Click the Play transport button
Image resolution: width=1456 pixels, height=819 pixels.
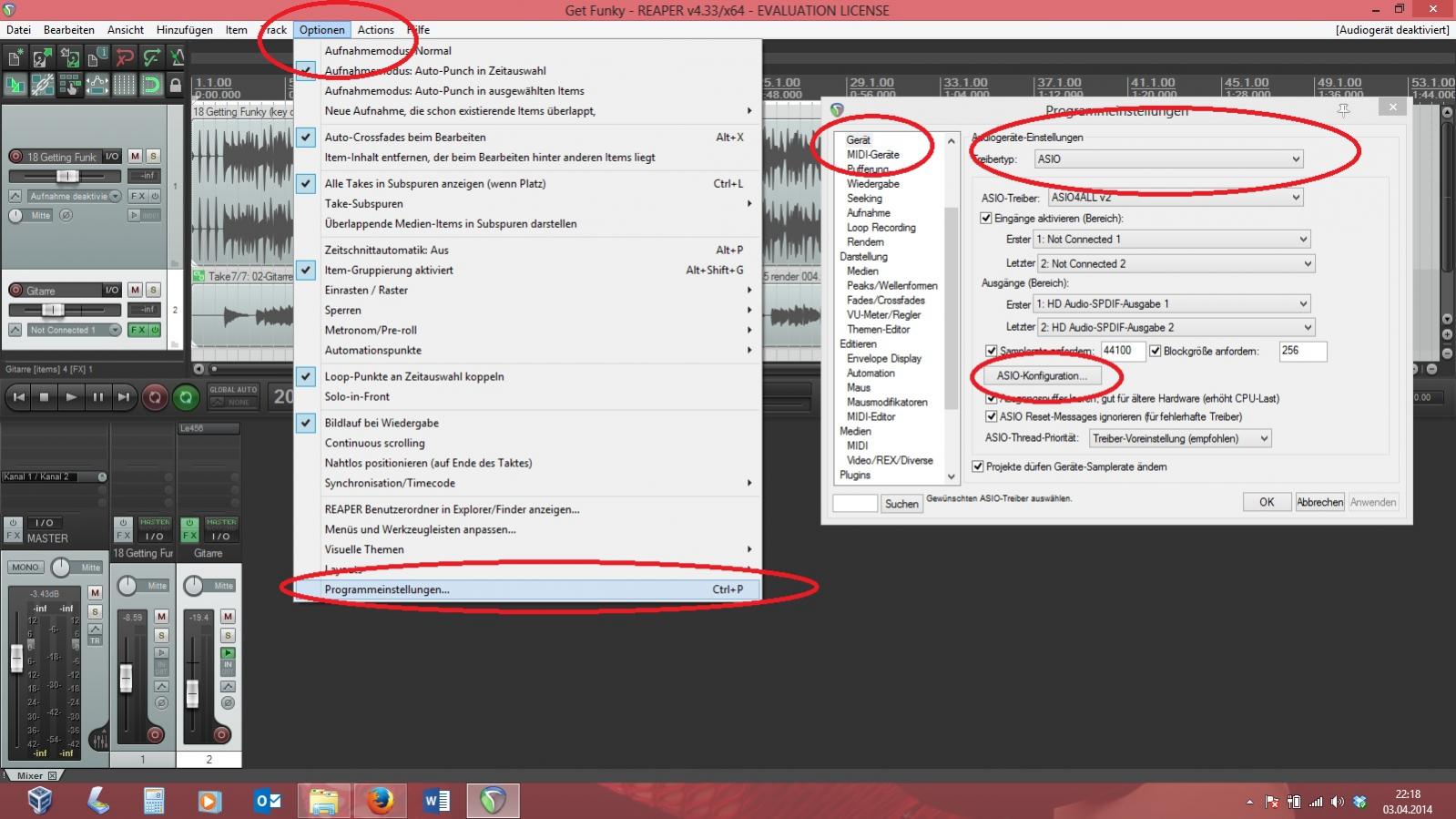[71, 397]
